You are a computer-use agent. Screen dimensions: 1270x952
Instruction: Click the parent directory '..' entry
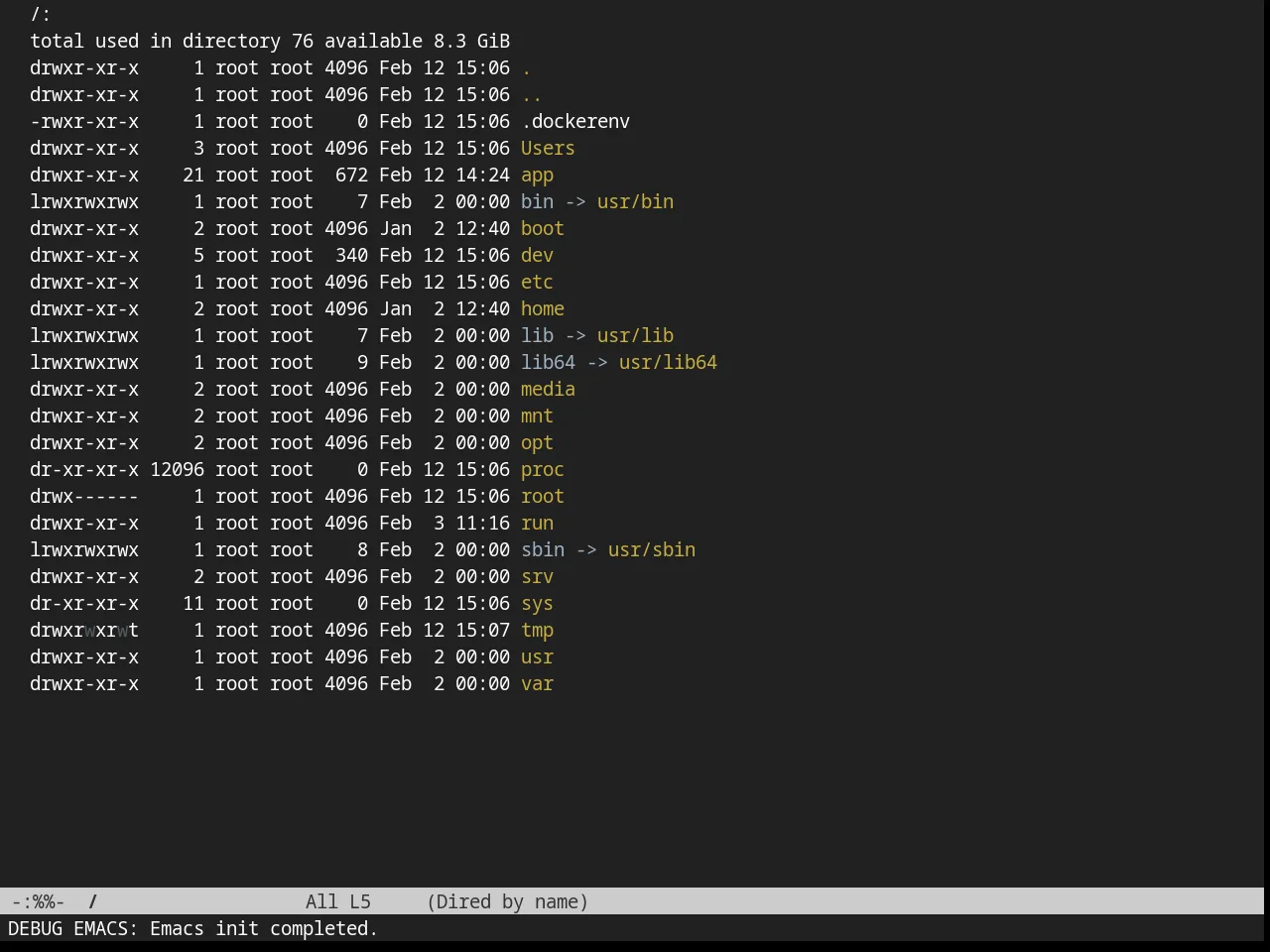click(x=531, y=94)
